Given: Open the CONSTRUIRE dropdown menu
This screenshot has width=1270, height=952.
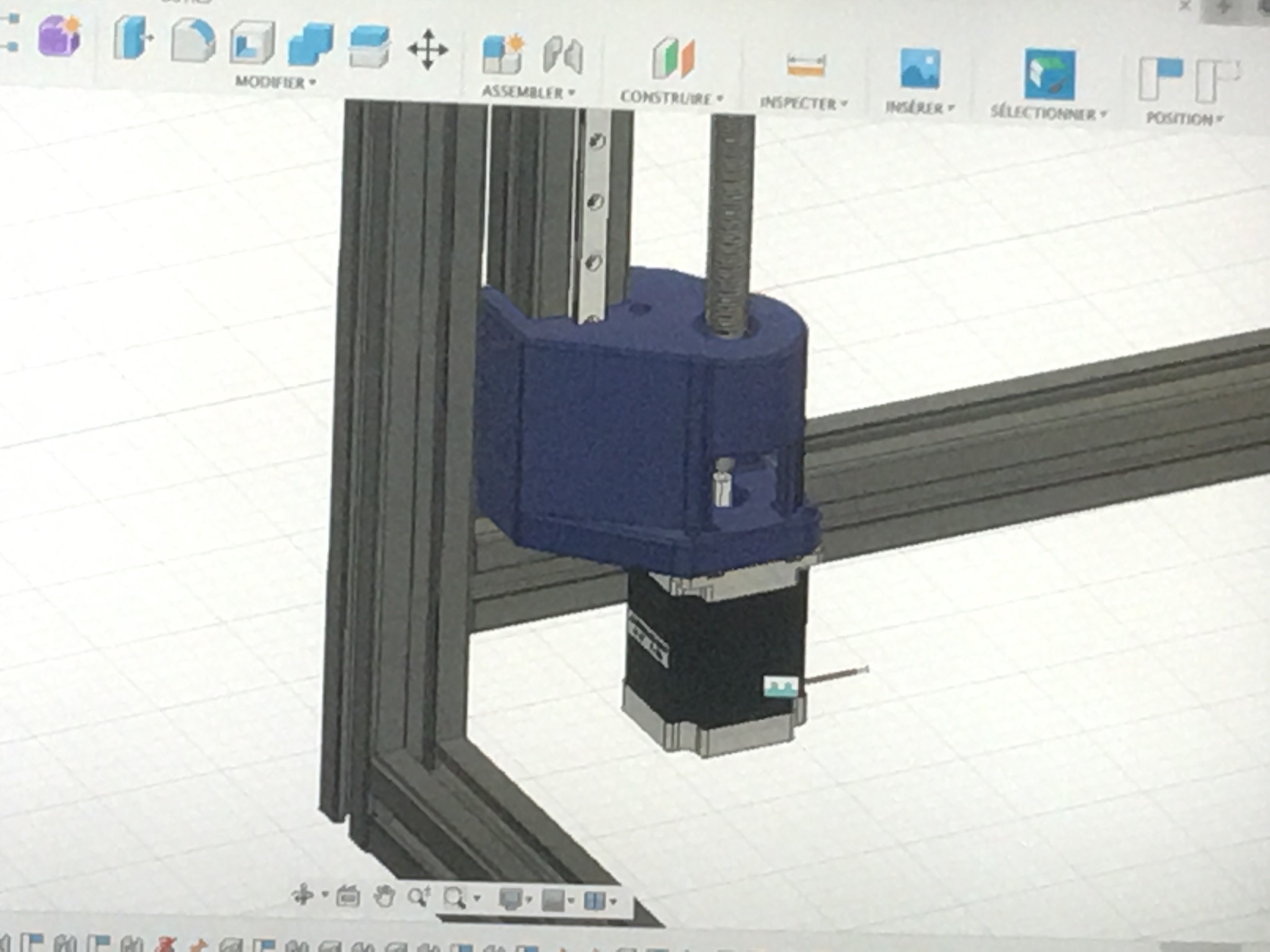Looking at the screenshot, I should pos(672,98).
